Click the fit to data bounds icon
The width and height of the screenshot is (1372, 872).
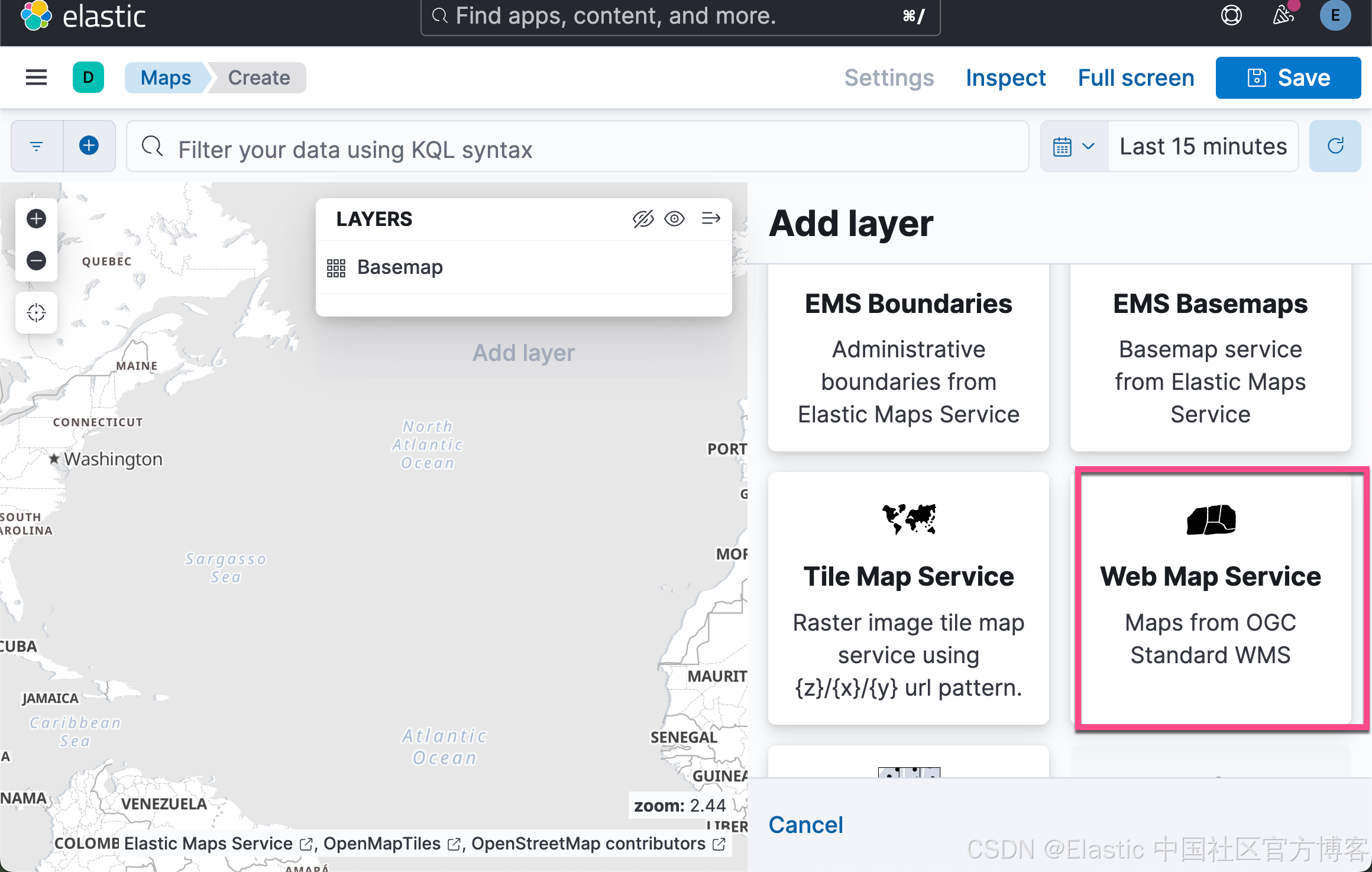36,312
